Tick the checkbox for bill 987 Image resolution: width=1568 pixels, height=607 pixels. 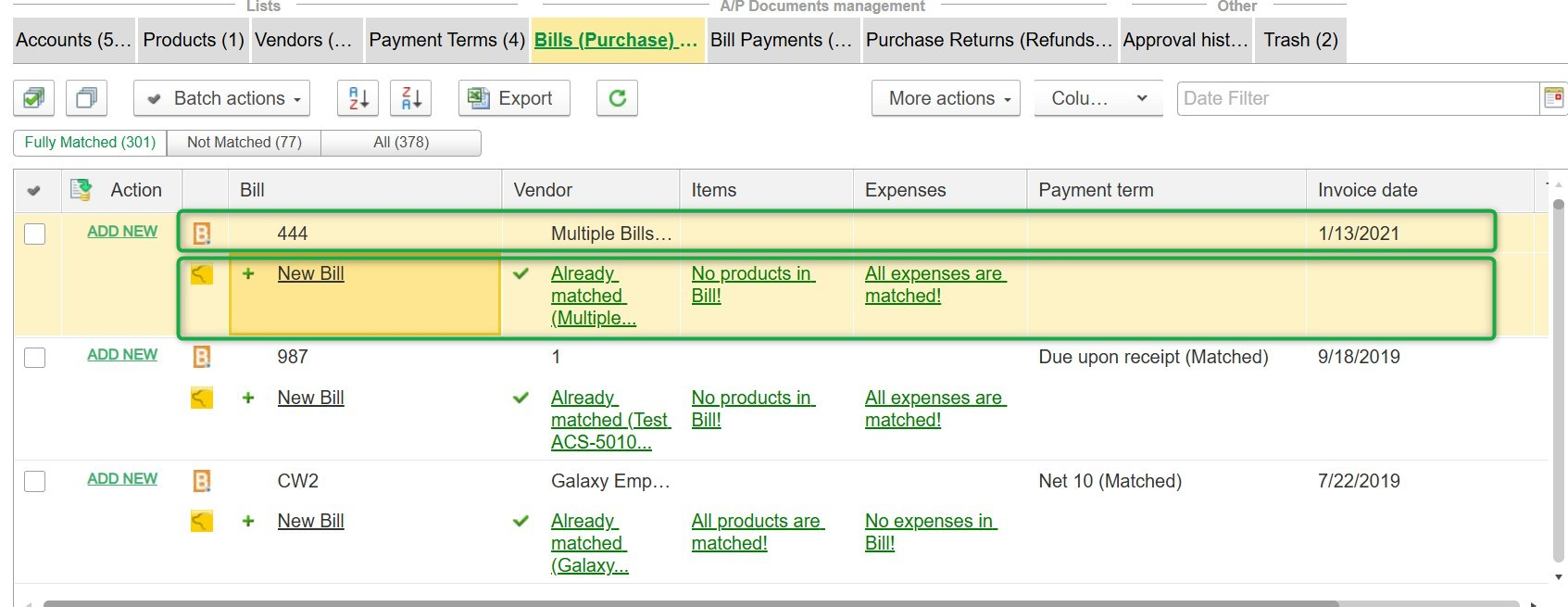click(35, 358)
